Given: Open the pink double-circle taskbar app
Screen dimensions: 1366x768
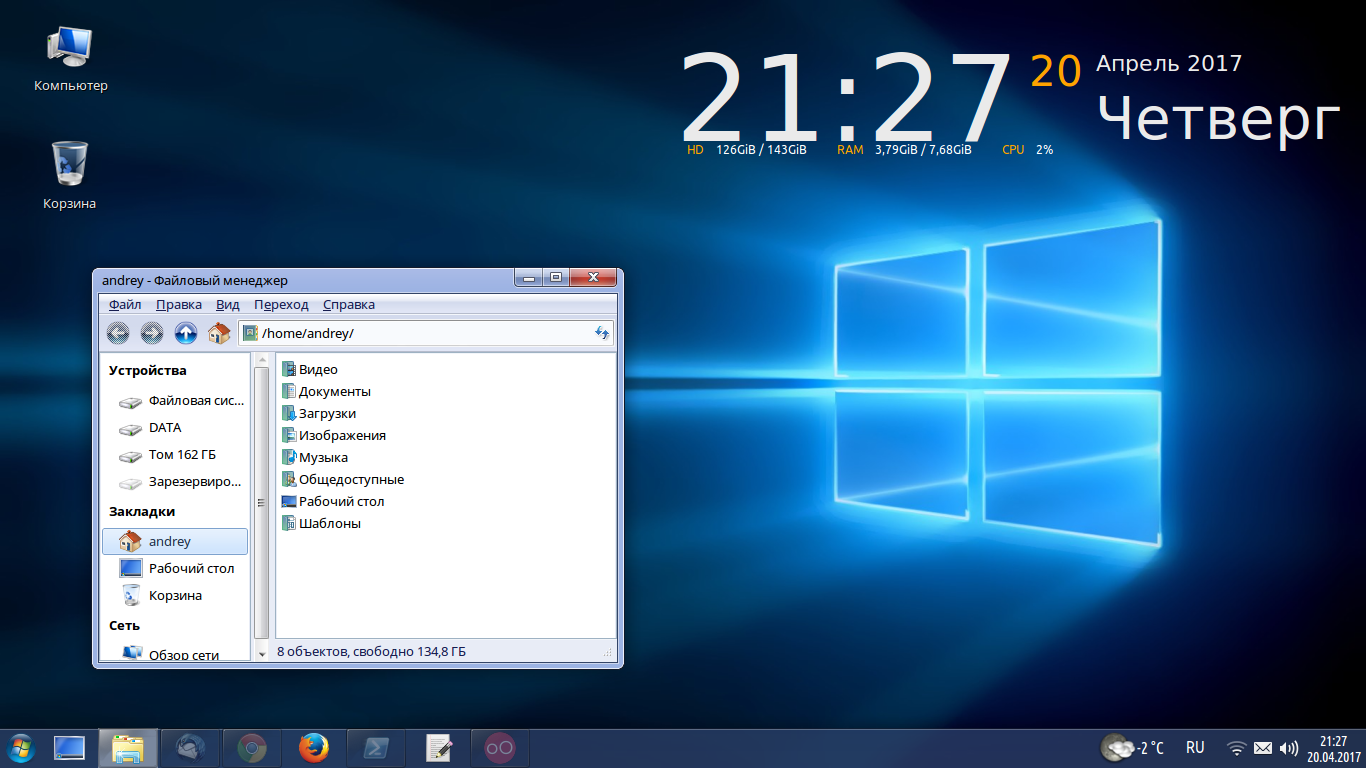Looking at the screenshot, I should click(x=500, y=748).
